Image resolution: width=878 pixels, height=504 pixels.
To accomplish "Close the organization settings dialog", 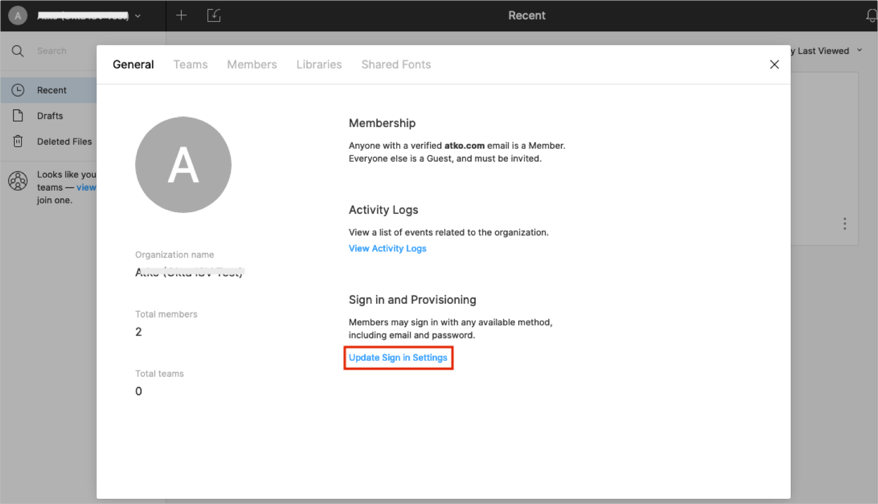I will pyautogui.click(x=774, y=65).
